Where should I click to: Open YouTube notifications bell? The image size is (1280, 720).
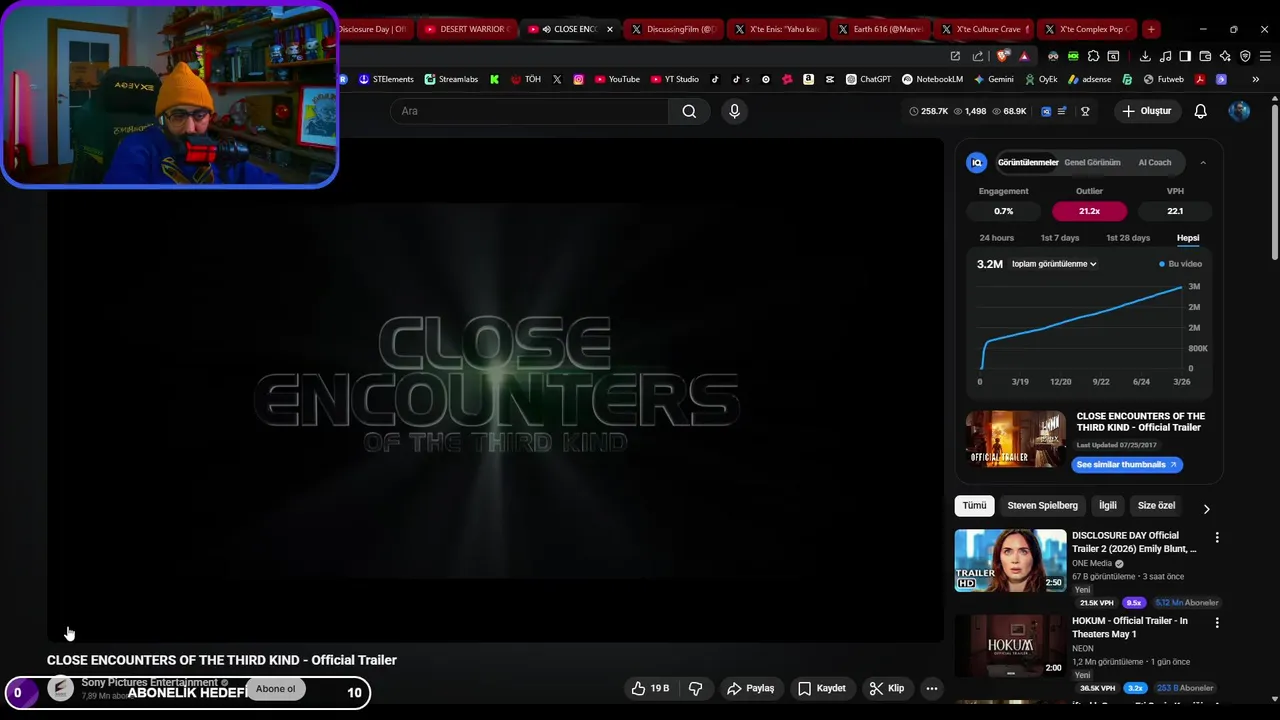[1200, 111]
